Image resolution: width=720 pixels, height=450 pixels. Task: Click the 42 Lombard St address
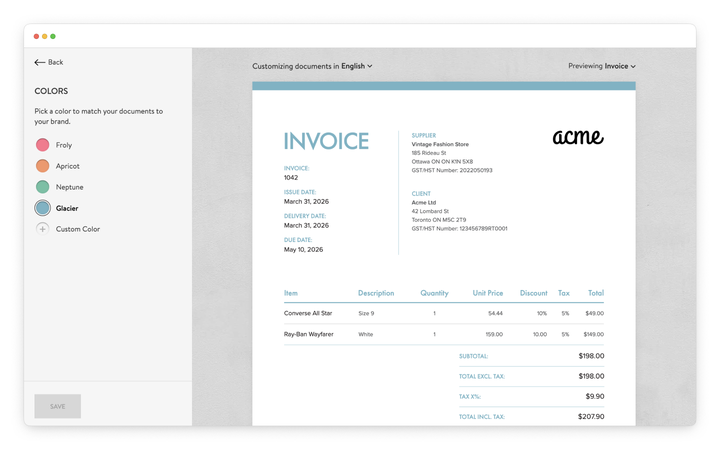pos(430,211)
